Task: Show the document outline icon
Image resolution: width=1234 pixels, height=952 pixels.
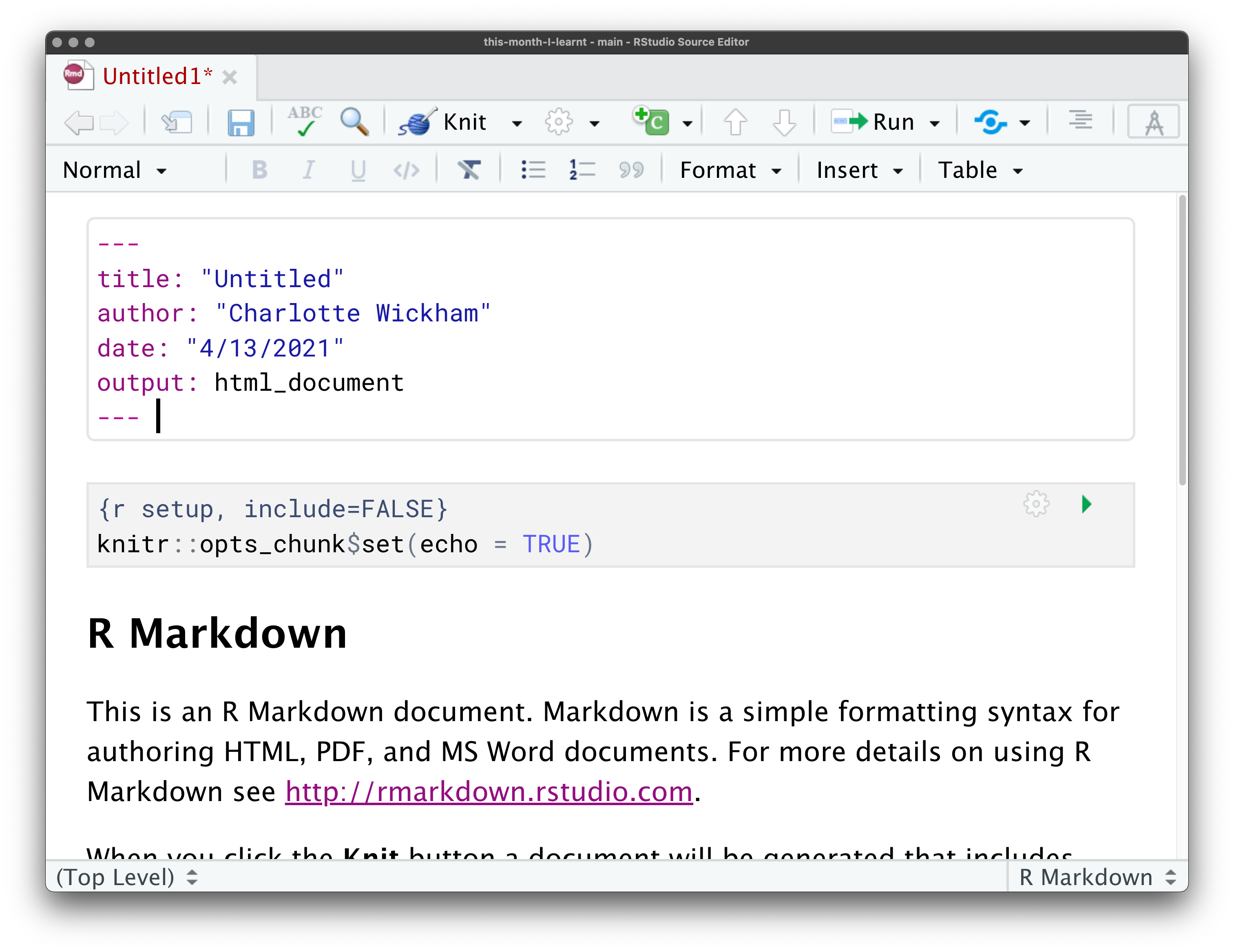Action: [x=1080, y=121]
